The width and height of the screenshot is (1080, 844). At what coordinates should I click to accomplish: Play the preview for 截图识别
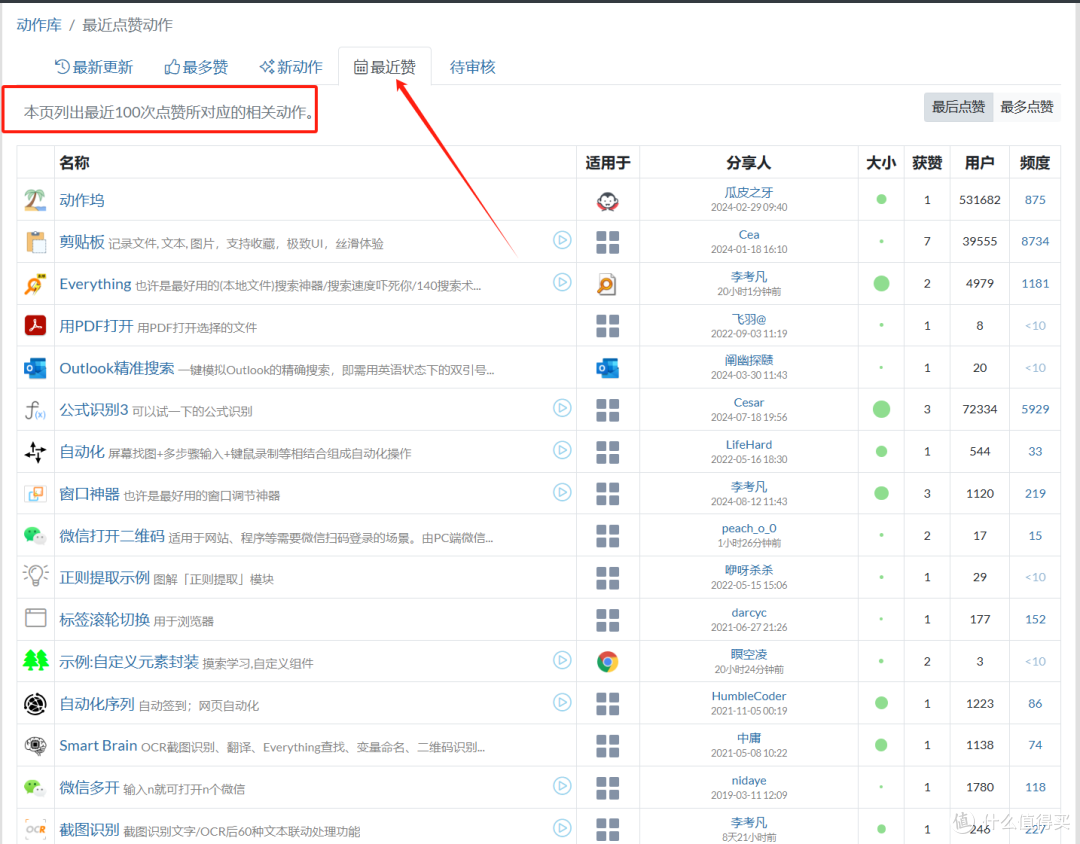[x=562, y=827]
